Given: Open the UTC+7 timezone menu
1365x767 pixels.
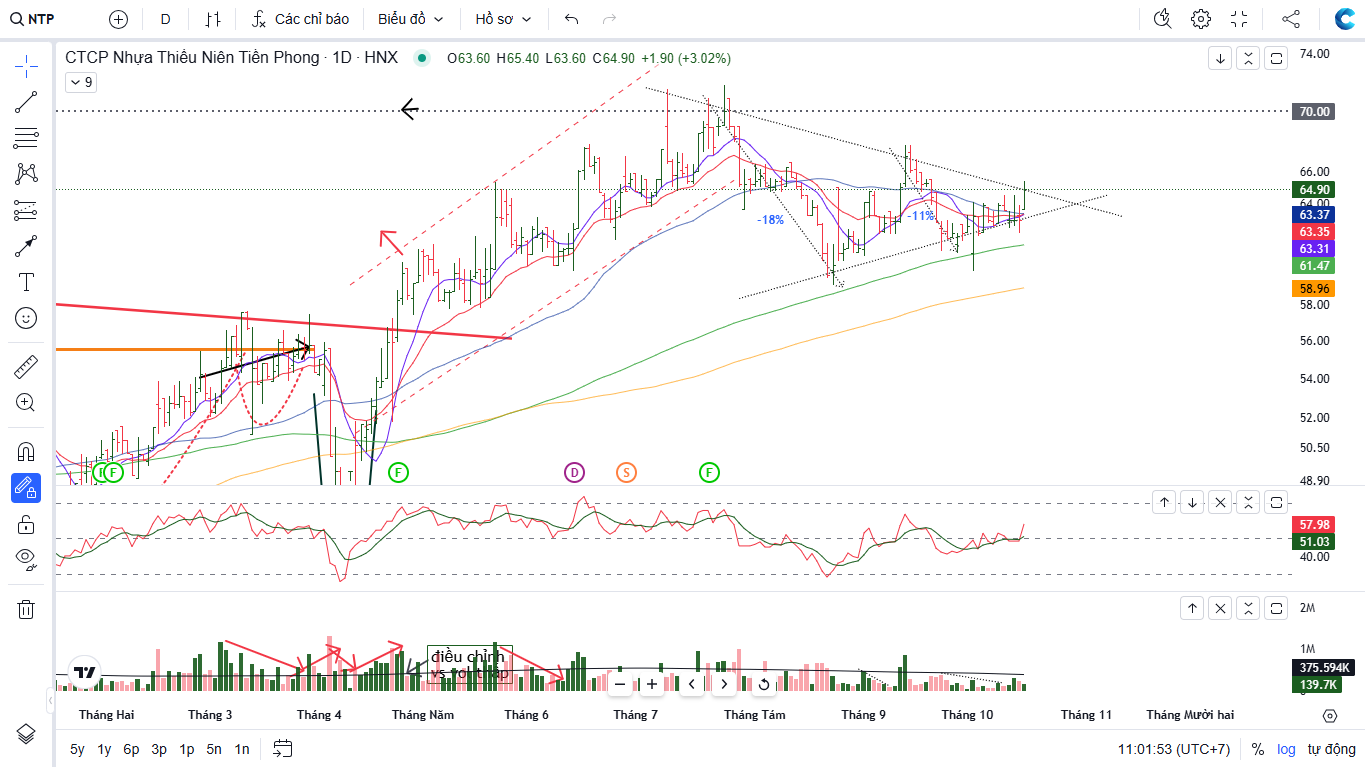Looking at the screenshot, I should (x=1174, y=749).
